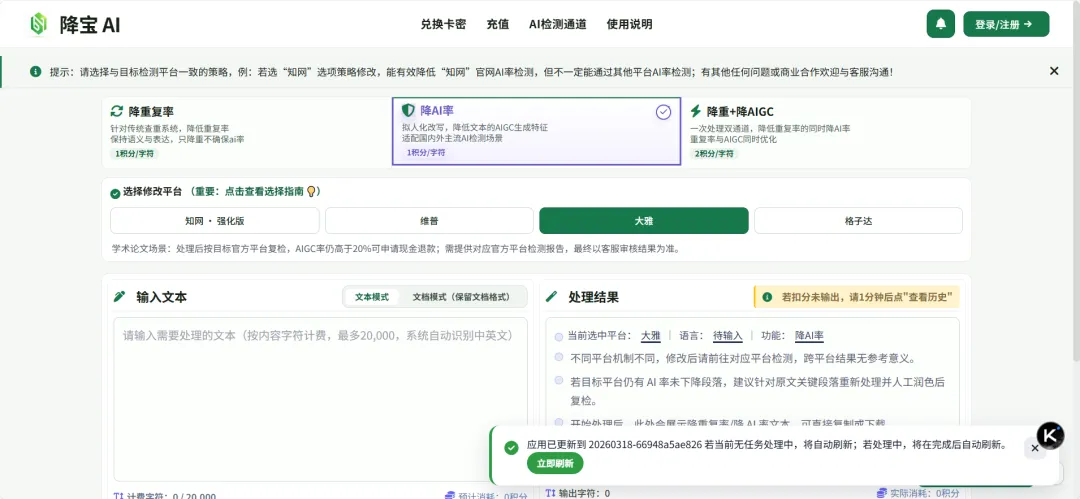The width and height of the screenshot is (1080, 499).
Task: Click the 立即刷新 button
Action: (555, 464)
